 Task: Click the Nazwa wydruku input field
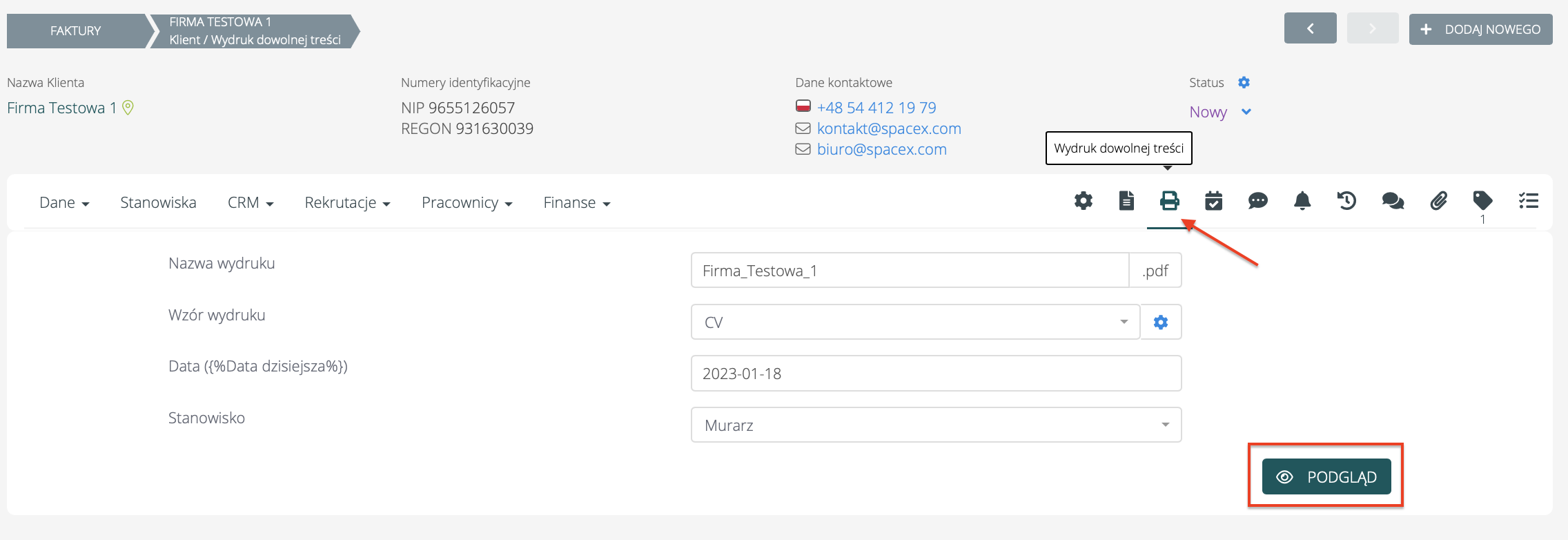pos(910,271)
